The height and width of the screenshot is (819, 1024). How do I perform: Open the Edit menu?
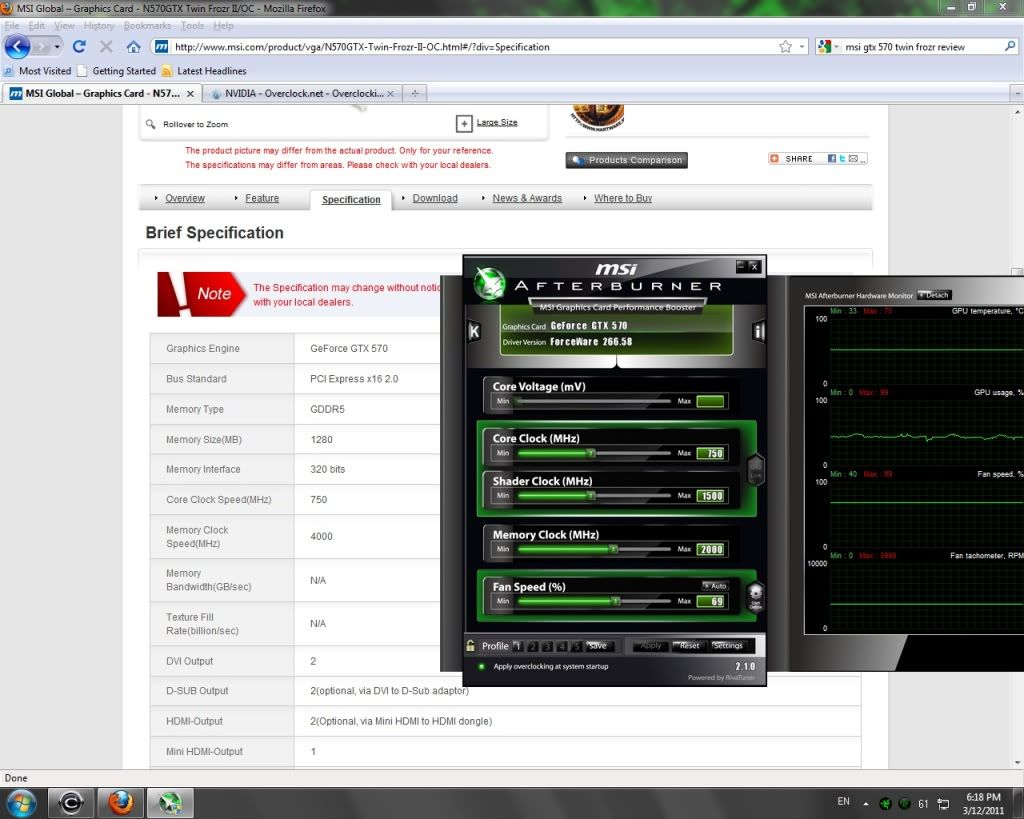click(x=37, y=25)
